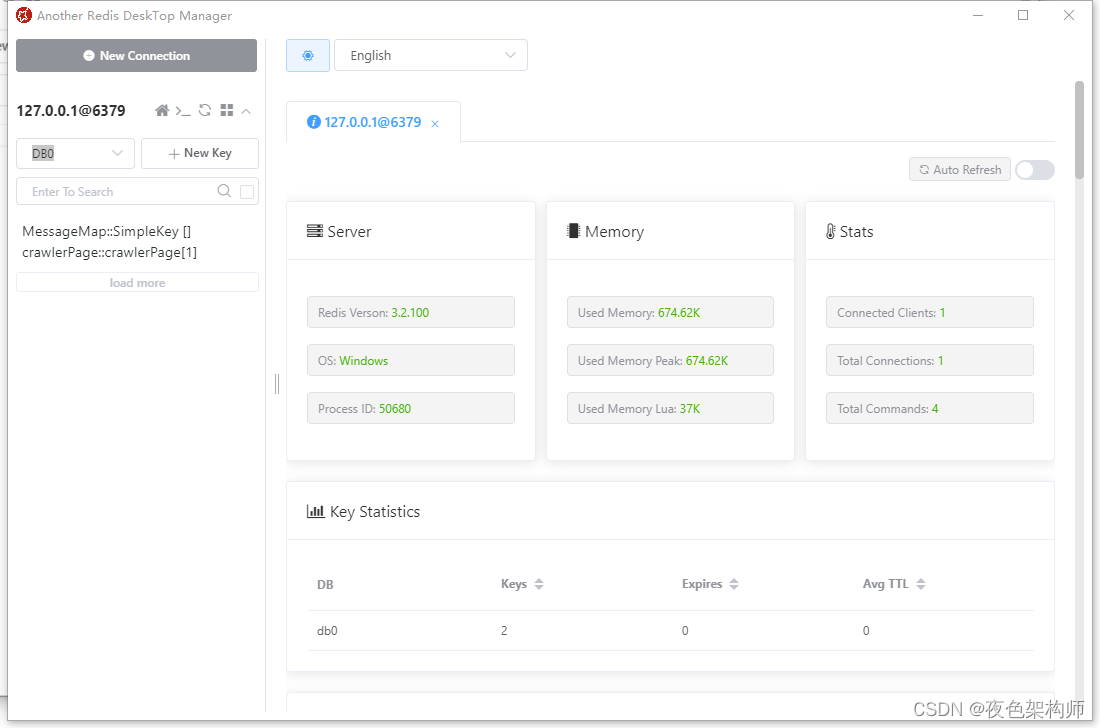Click Total Connections: 1 field
1100x728 pixels.
(x=930, y=360)
